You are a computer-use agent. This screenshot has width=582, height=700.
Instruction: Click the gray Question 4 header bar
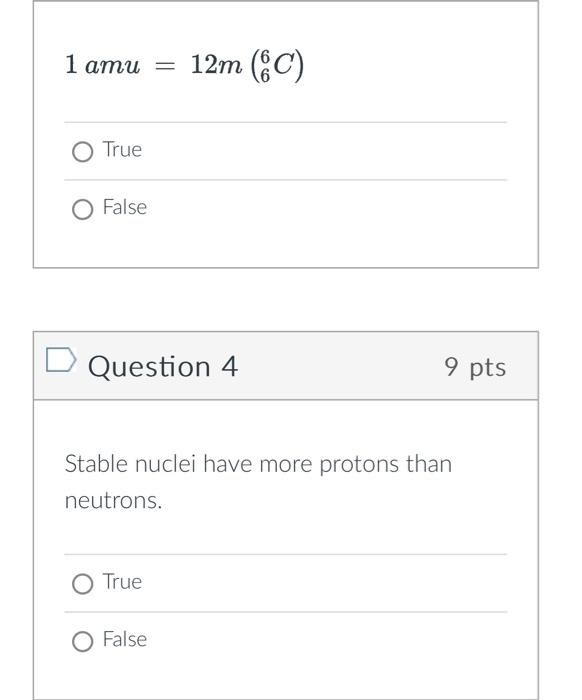pyautogui.click(x=286, y=366)
